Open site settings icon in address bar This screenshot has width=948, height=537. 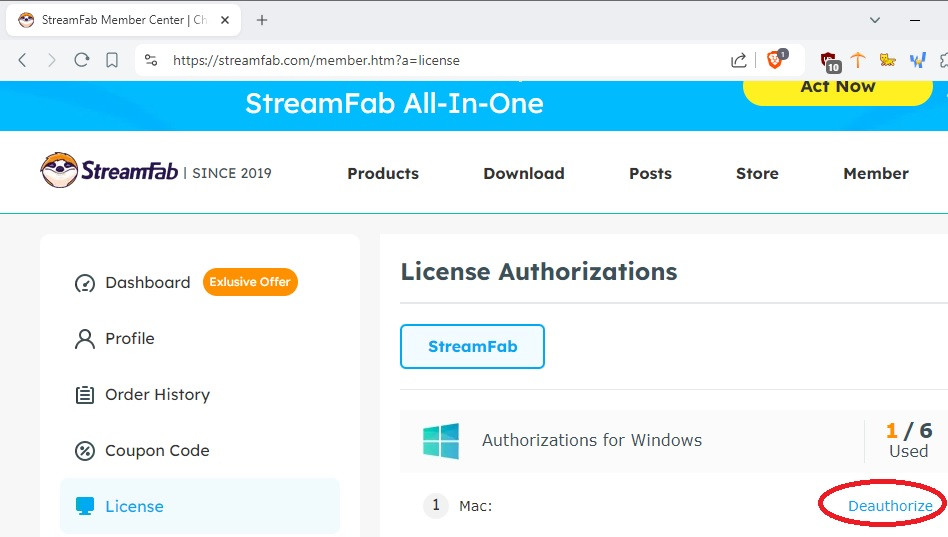click(151, 60)
